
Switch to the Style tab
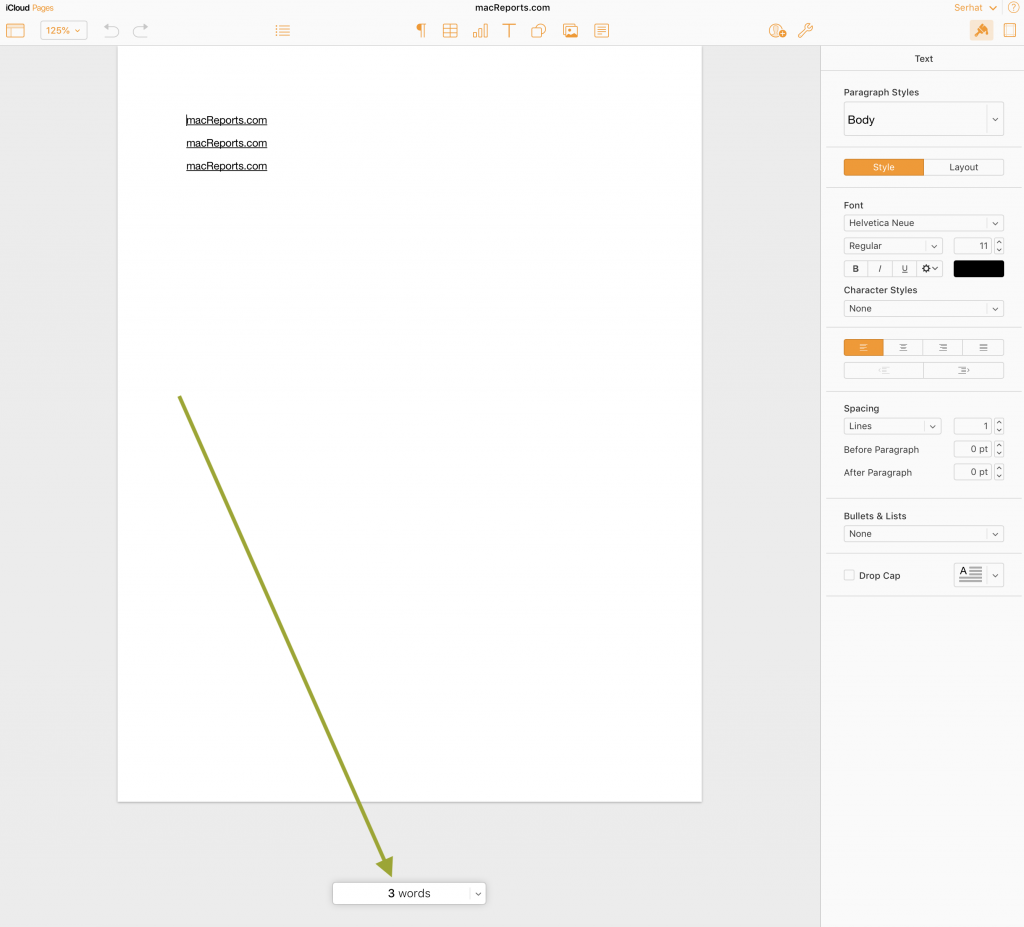(884, 167)
